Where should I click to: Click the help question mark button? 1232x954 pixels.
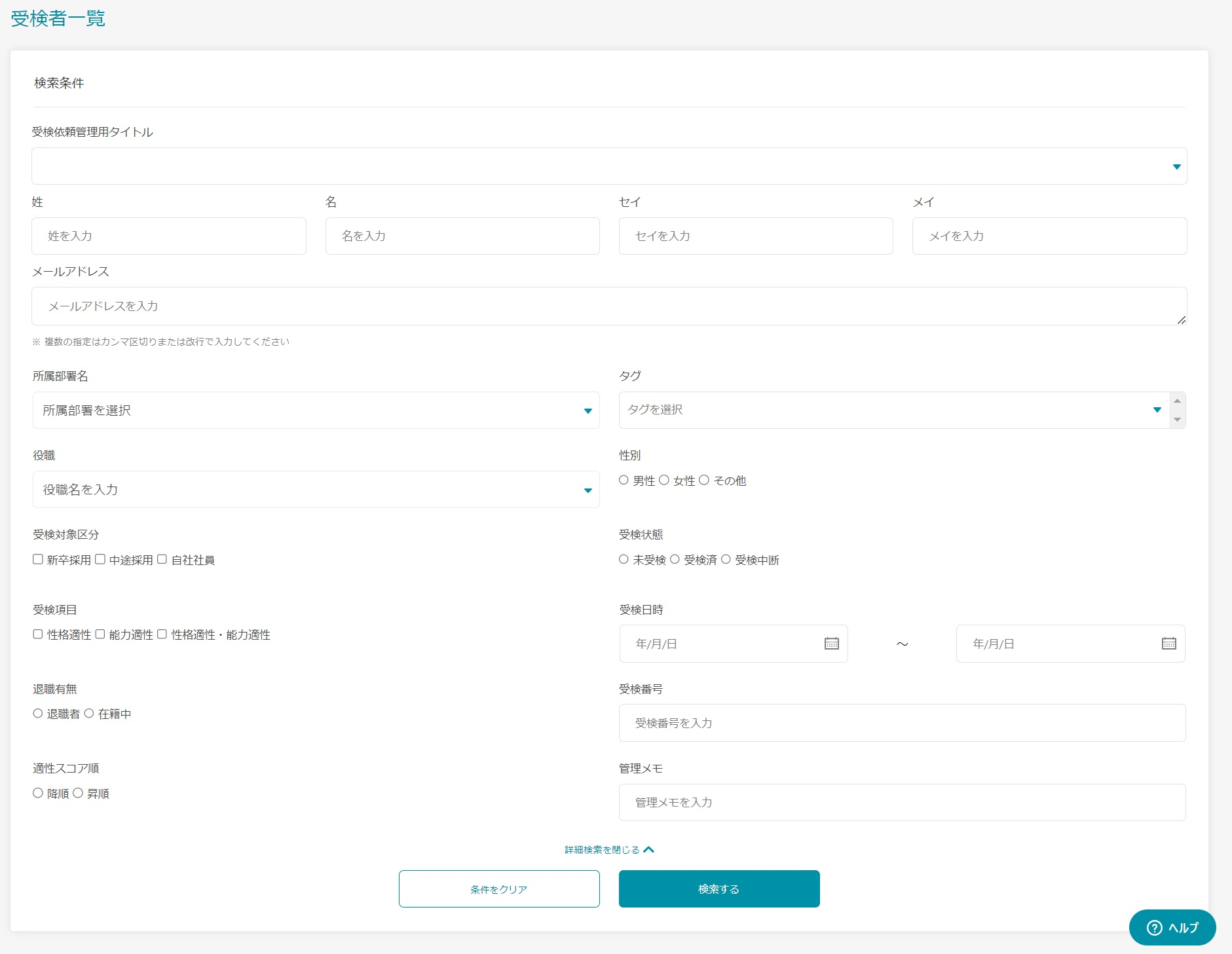1172,927
